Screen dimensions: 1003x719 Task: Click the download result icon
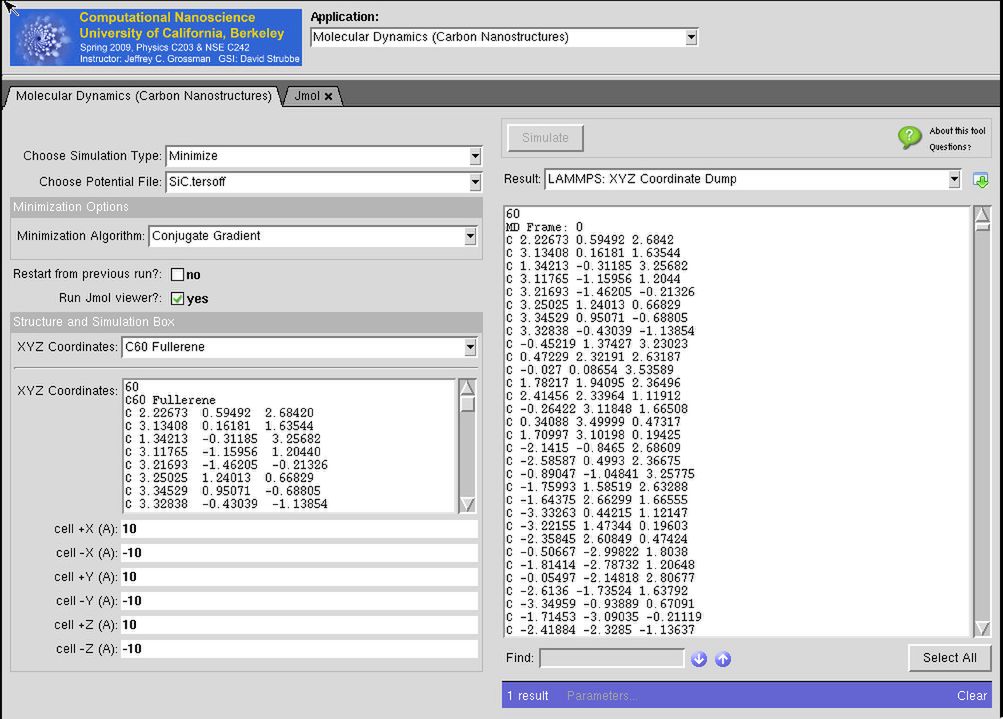click(980, 180)
